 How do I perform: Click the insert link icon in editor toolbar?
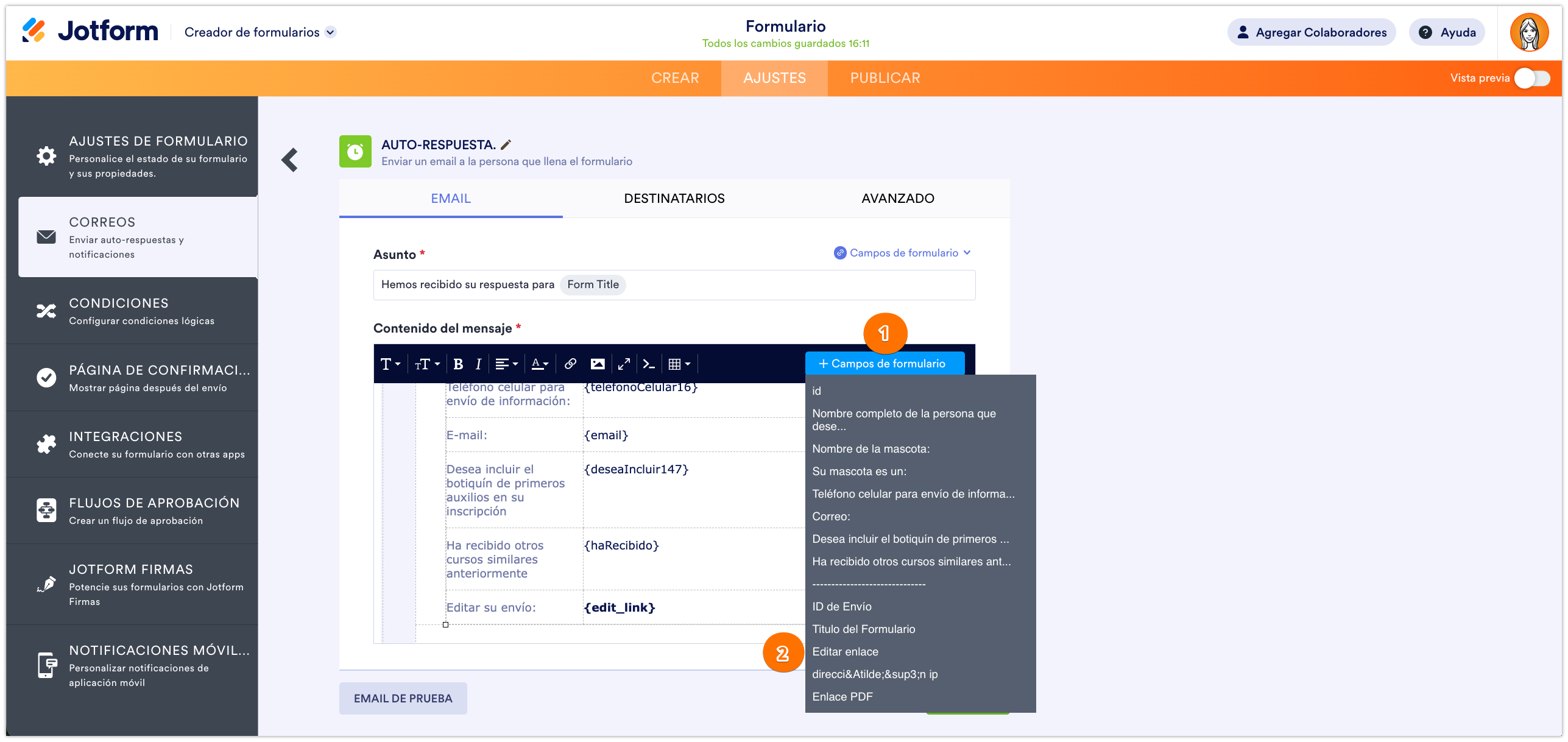(570, 364)
